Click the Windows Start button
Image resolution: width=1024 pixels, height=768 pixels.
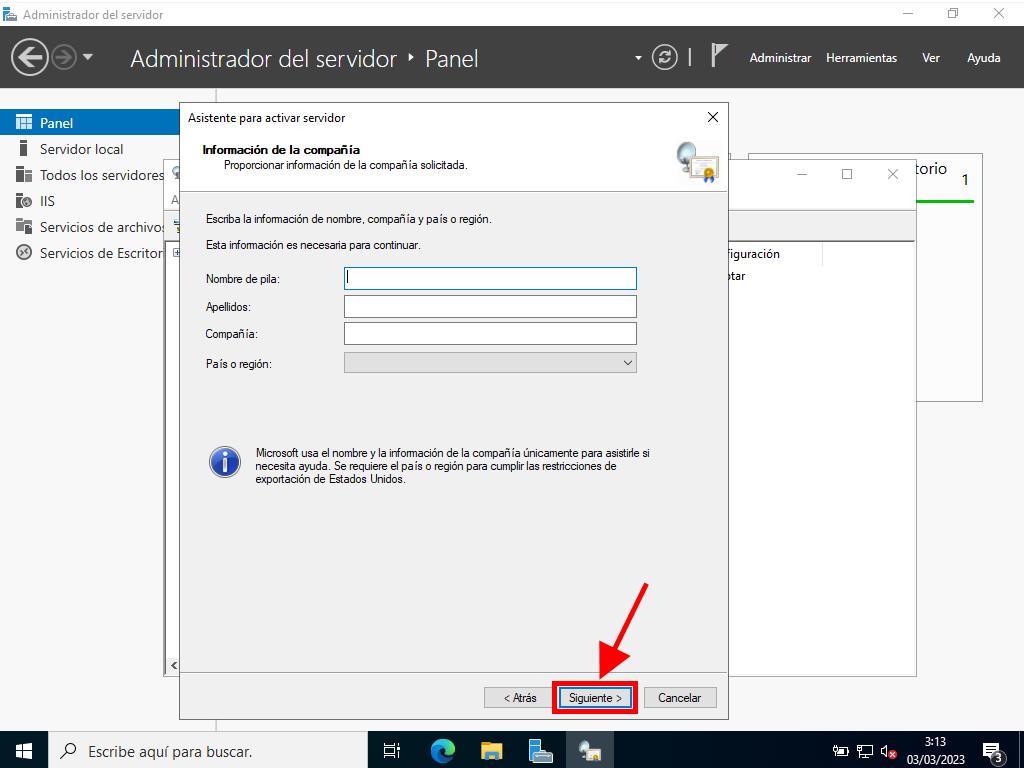point(24,750)
